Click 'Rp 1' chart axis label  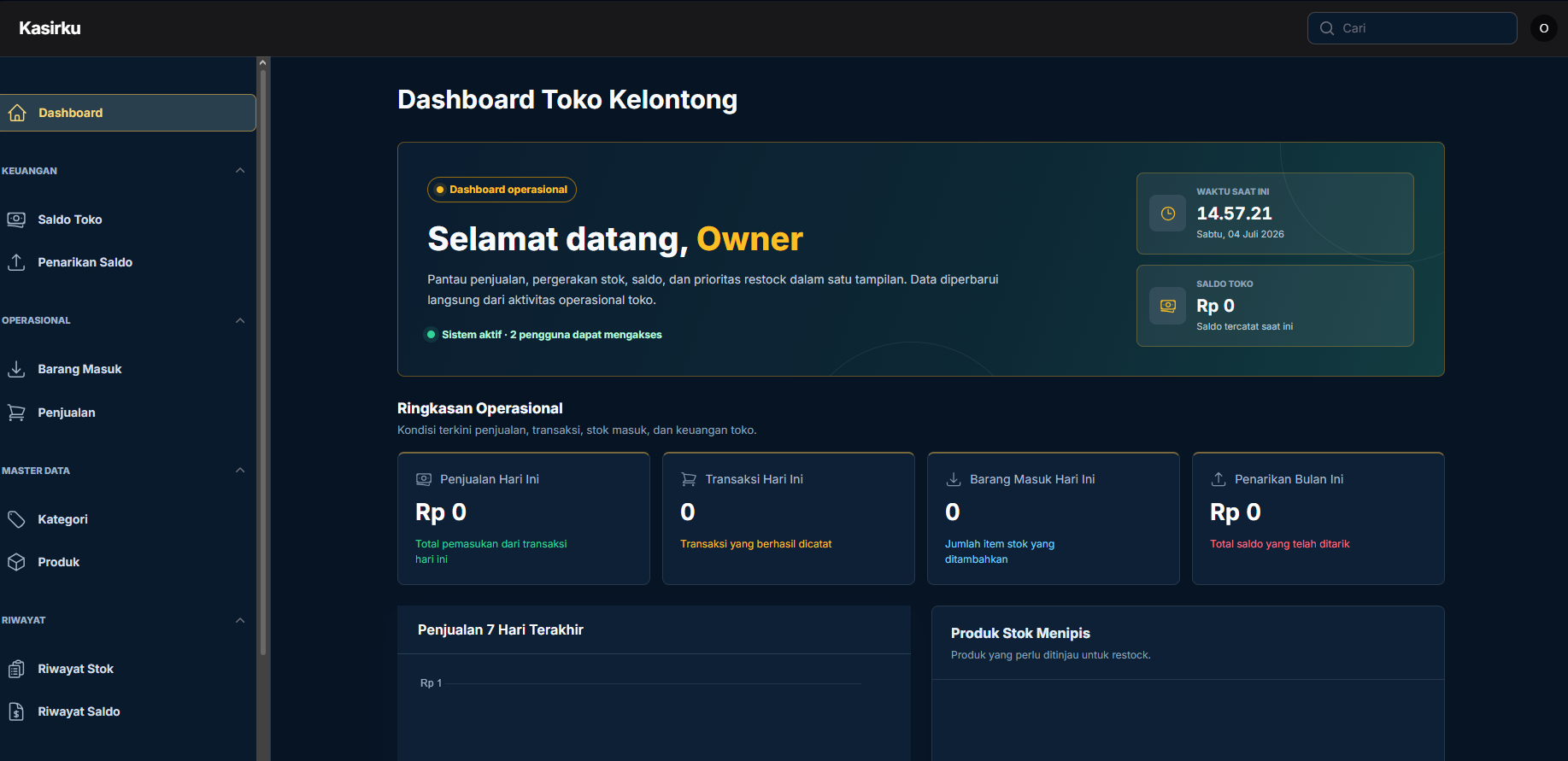pyautogui.click(x=431, y=683)
